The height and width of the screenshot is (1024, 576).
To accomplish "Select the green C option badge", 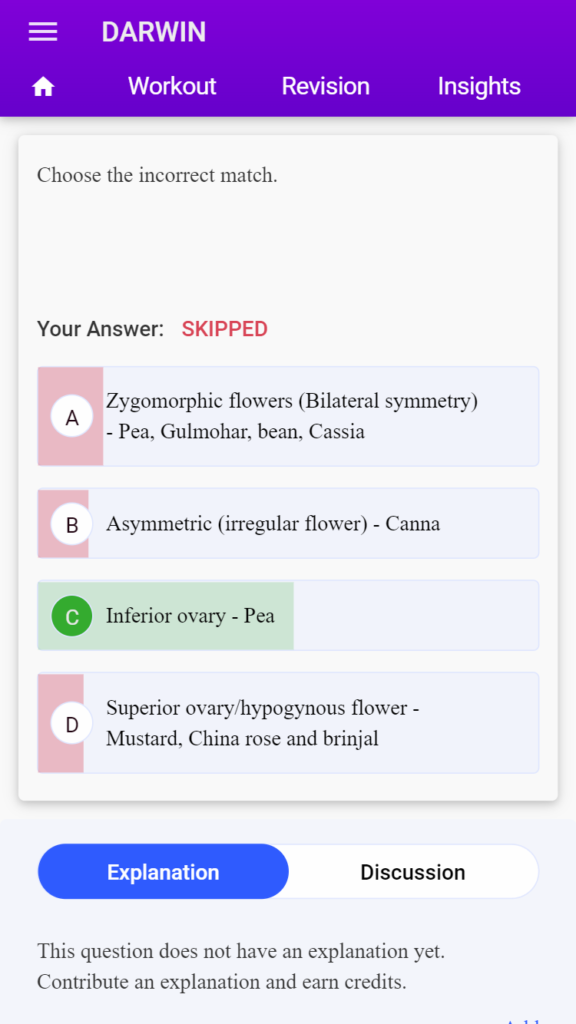I will [x=72, y=616].
